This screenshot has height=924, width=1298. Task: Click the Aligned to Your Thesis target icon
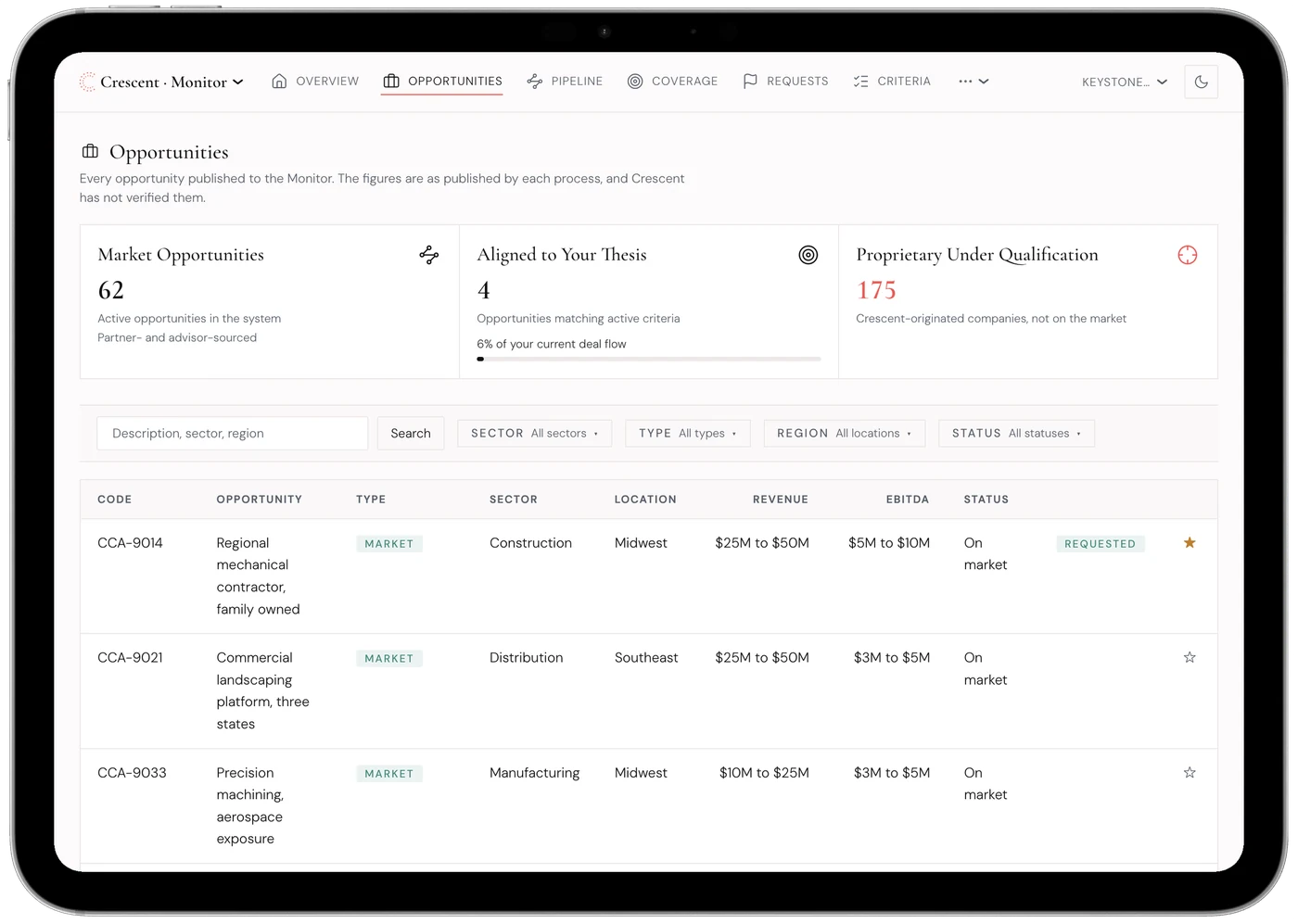coord(808,255)
